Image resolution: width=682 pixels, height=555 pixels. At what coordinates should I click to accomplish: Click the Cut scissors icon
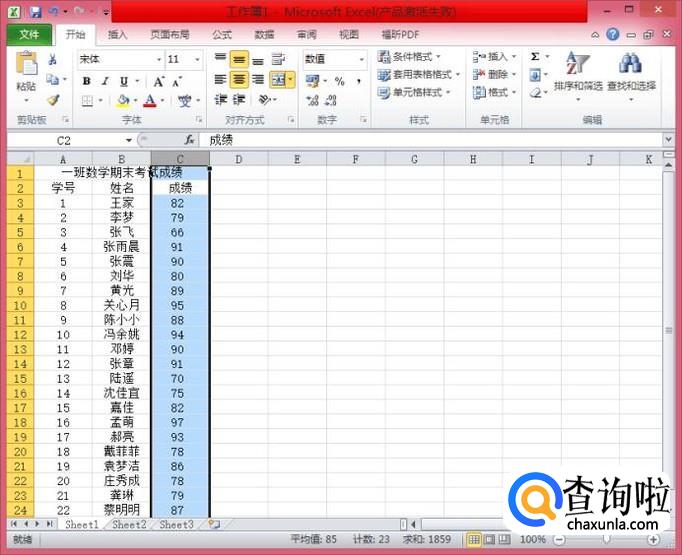pos(53,59)
